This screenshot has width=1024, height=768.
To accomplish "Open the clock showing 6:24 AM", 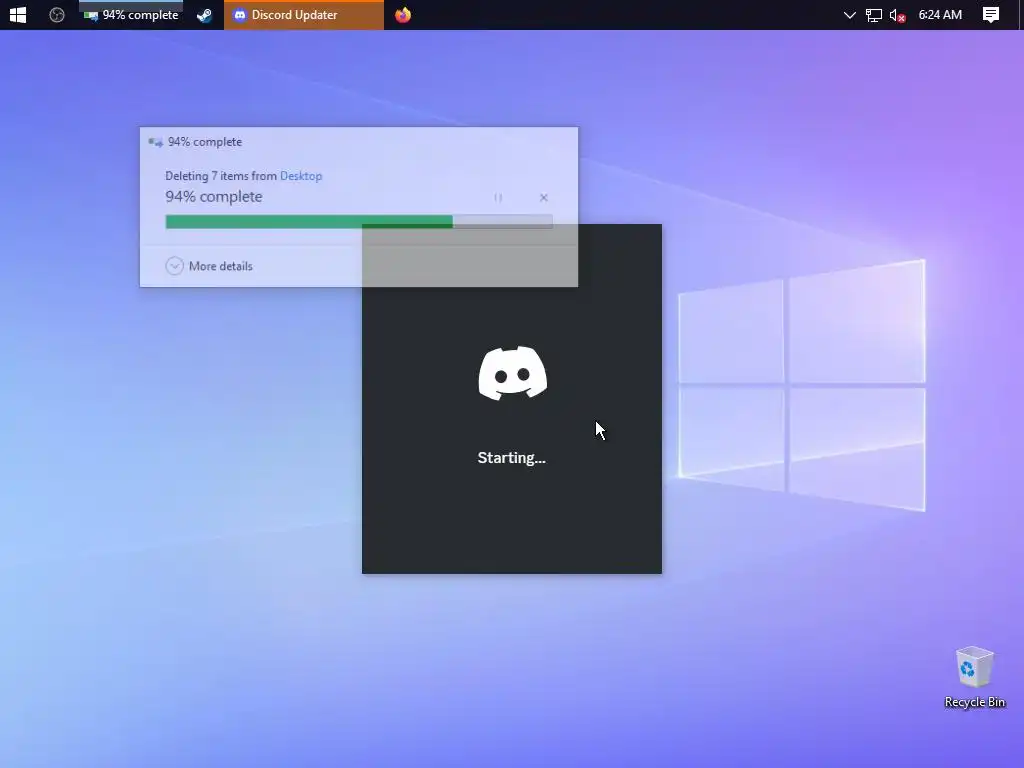I will click(940, 14).
